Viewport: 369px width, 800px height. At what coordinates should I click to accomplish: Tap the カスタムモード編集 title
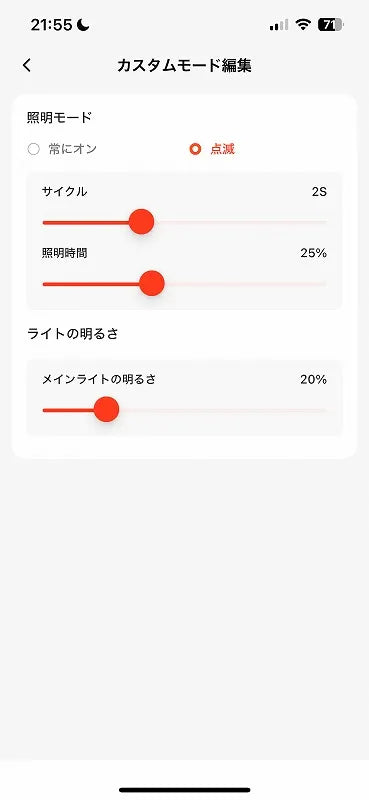184,65
